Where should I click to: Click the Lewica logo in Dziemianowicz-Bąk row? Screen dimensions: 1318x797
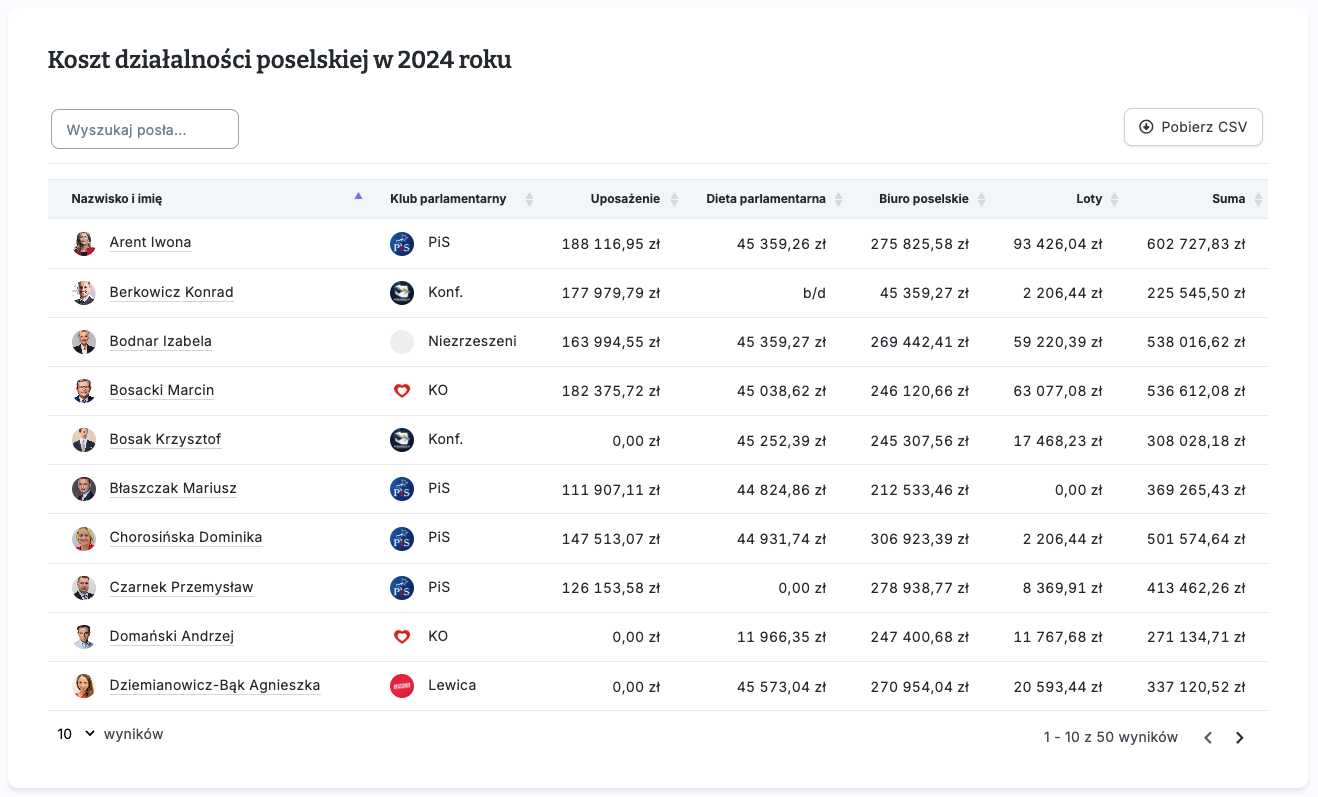[x=401, y=686]
